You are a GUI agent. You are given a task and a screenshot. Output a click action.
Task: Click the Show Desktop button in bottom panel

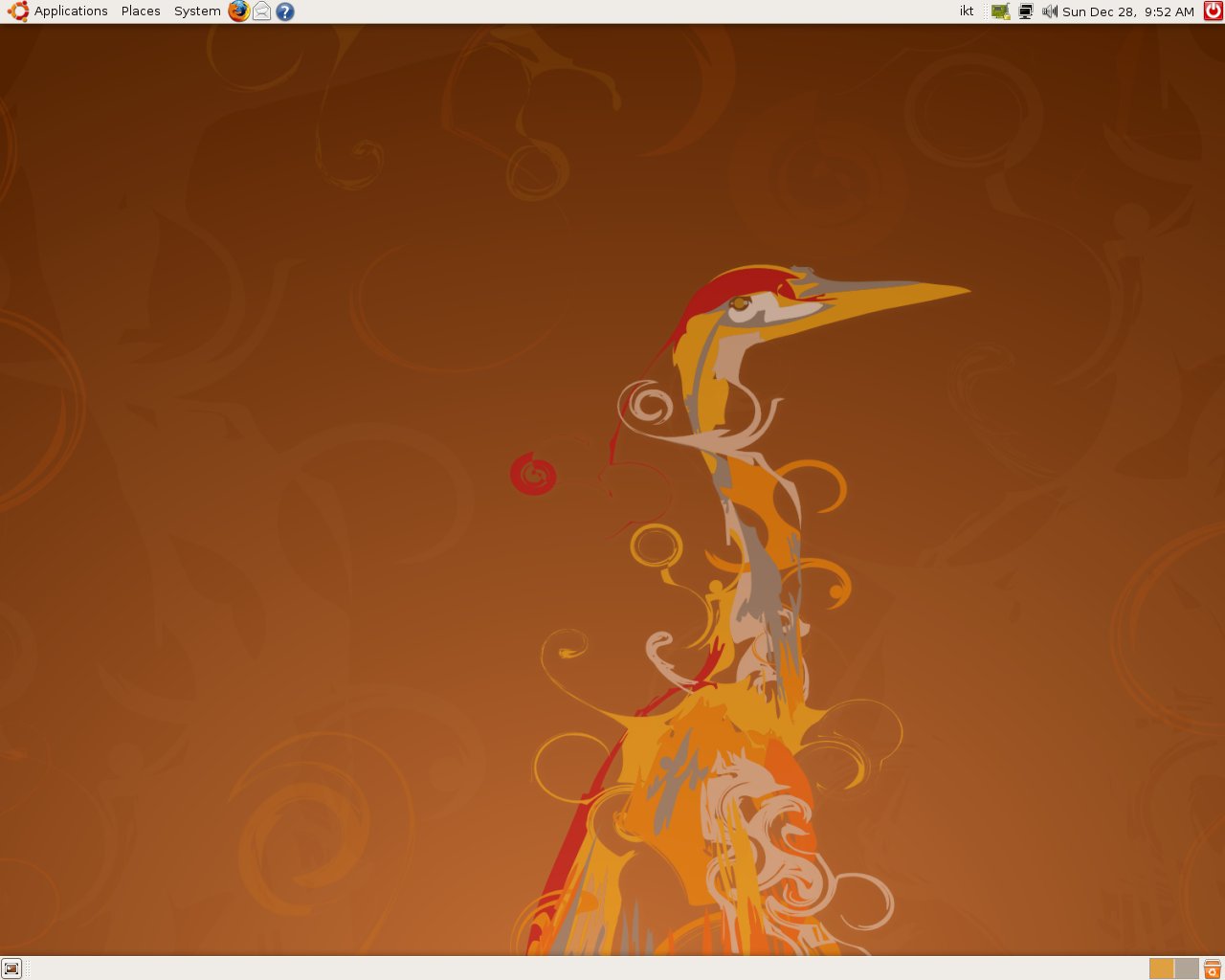coord(11,969)
